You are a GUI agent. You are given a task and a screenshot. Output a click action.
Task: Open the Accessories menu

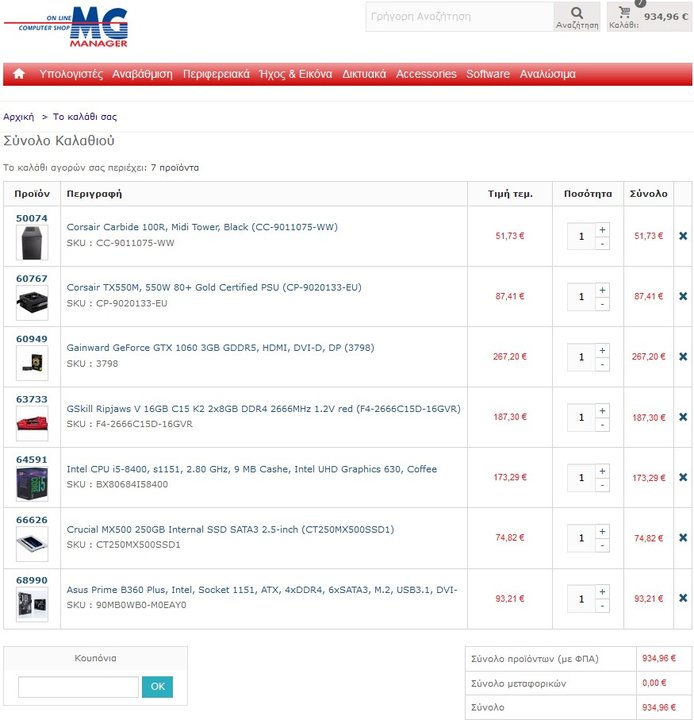[426, 74]
